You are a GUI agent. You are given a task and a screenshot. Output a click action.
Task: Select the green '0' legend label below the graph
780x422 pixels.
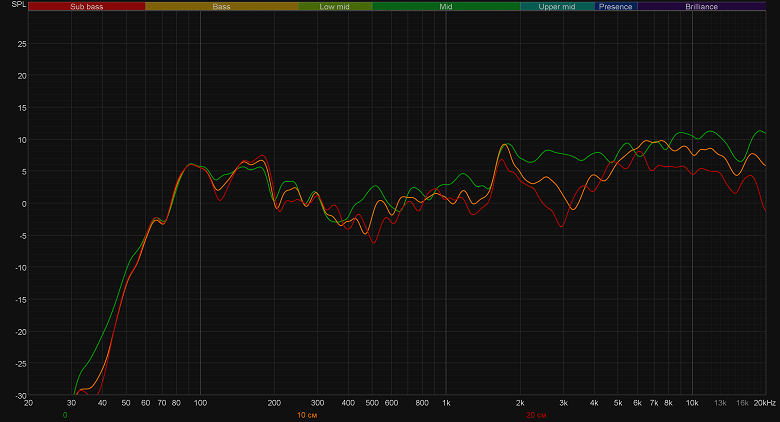pos(65,415)
